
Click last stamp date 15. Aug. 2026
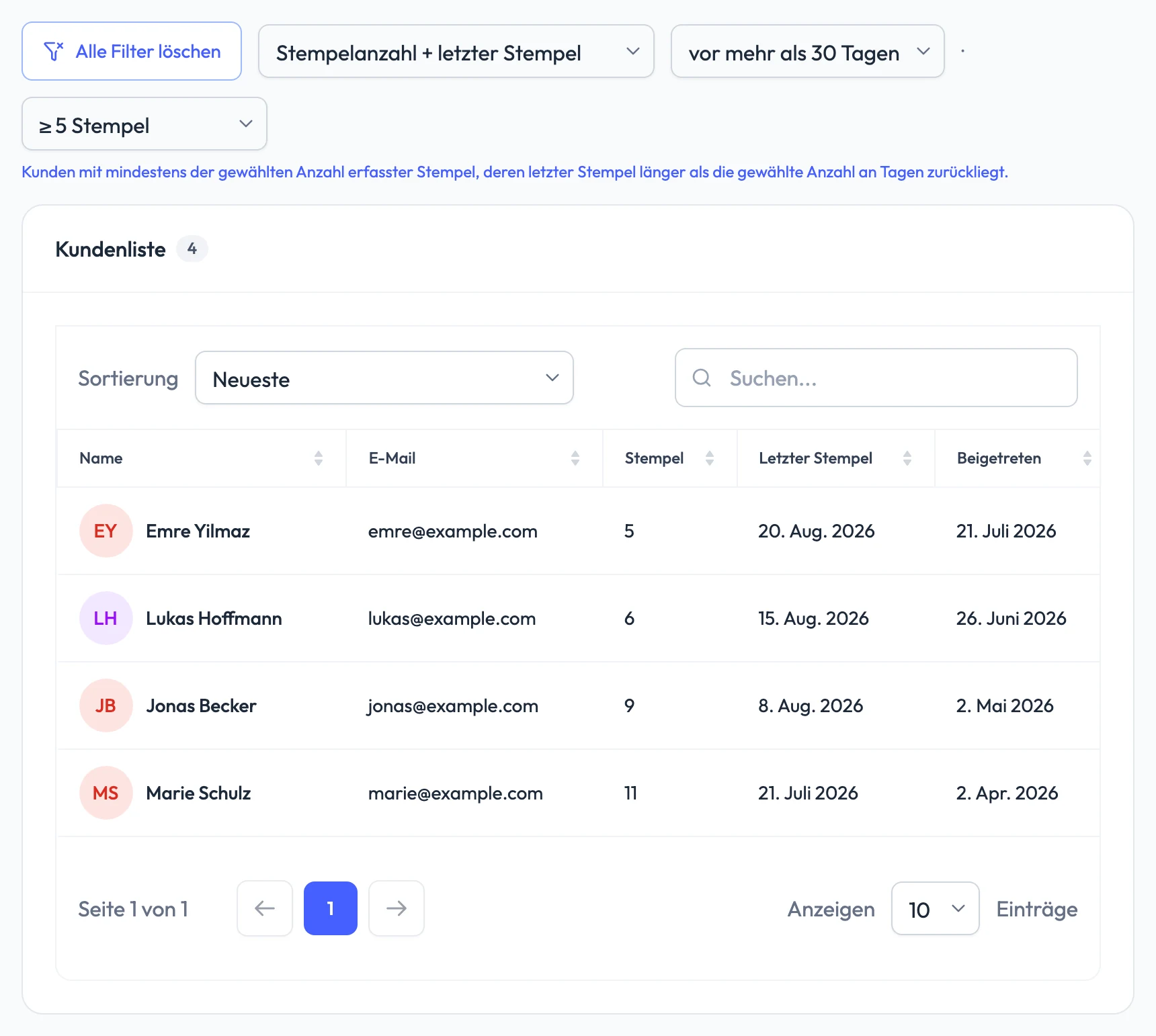click(x=813, y=619)
